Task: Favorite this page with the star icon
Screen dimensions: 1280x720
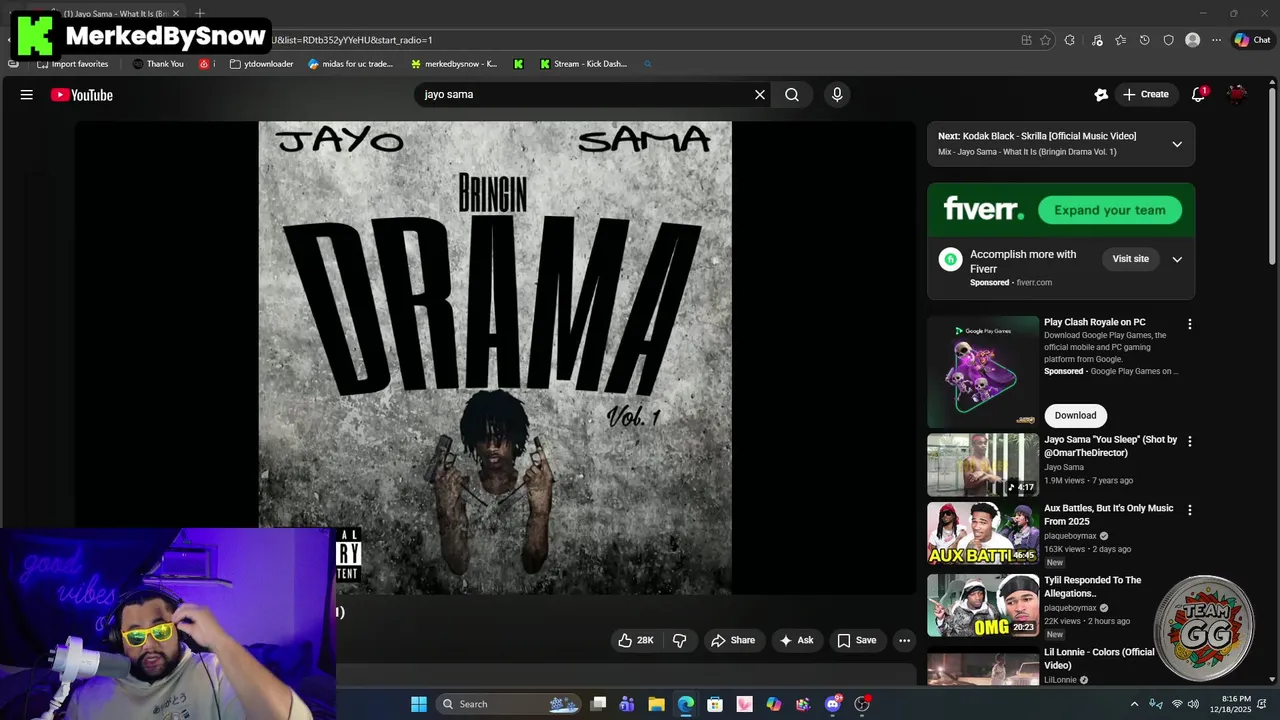Action: coord(1045,40)
